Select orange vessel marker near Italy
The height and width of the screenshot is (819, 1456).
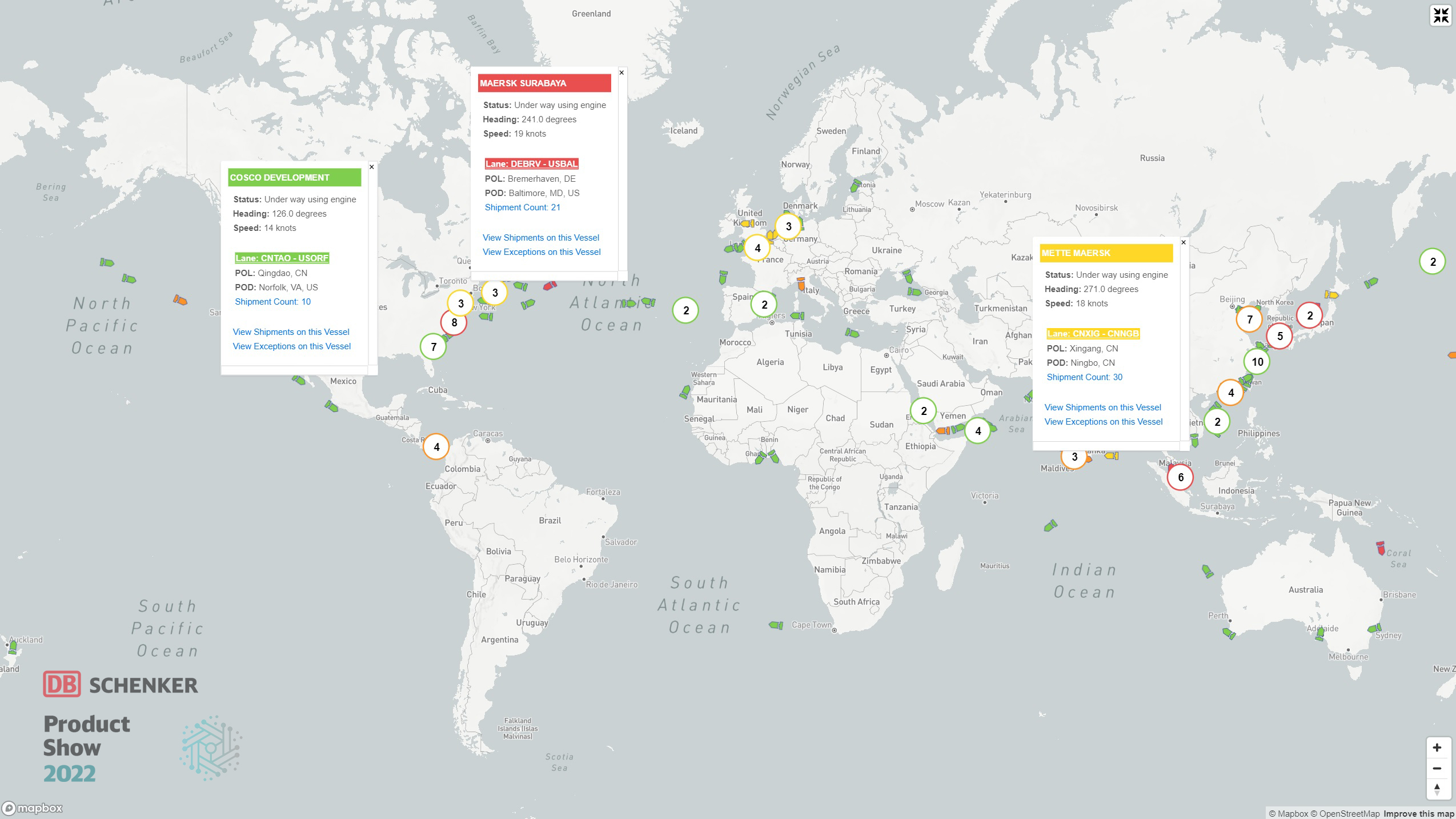tap(801, 284)
